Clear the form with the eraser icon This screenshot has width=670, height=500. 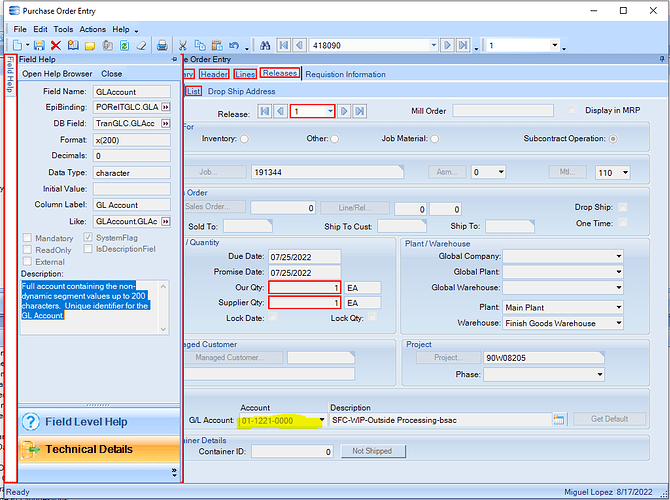(141, 45)
